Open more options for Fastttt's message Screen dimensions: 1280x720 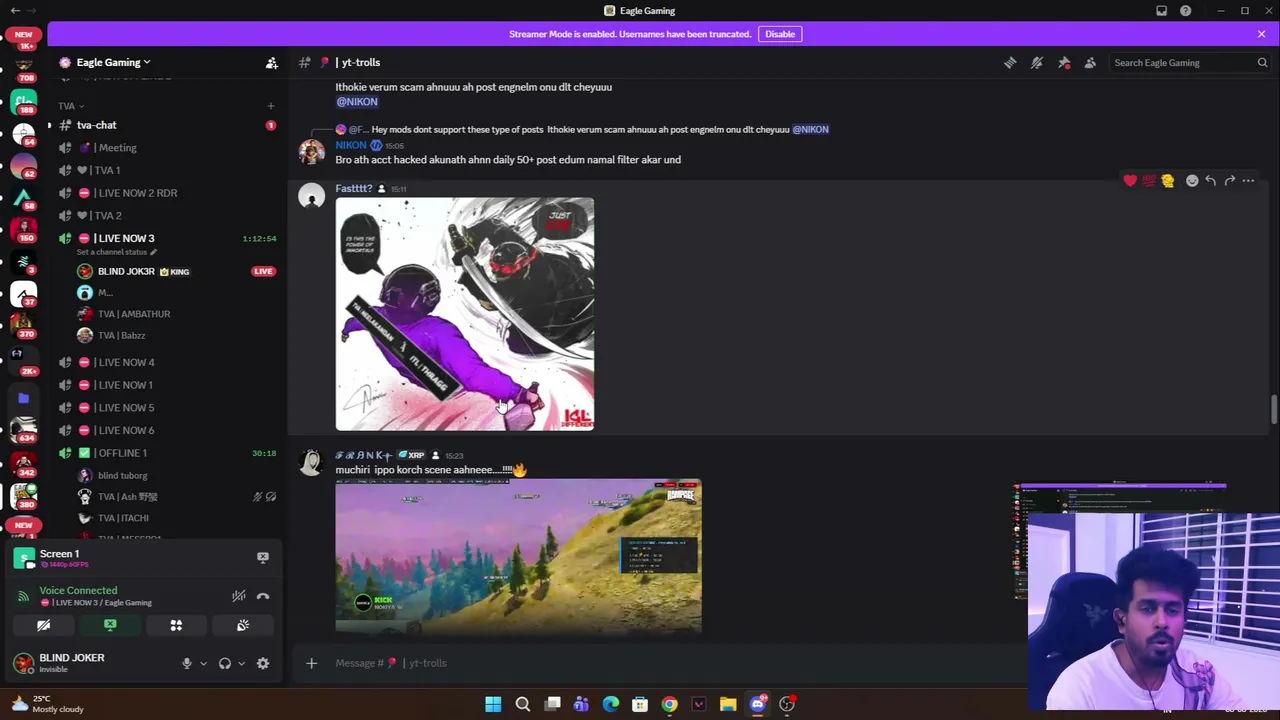tap(1248, 181)
